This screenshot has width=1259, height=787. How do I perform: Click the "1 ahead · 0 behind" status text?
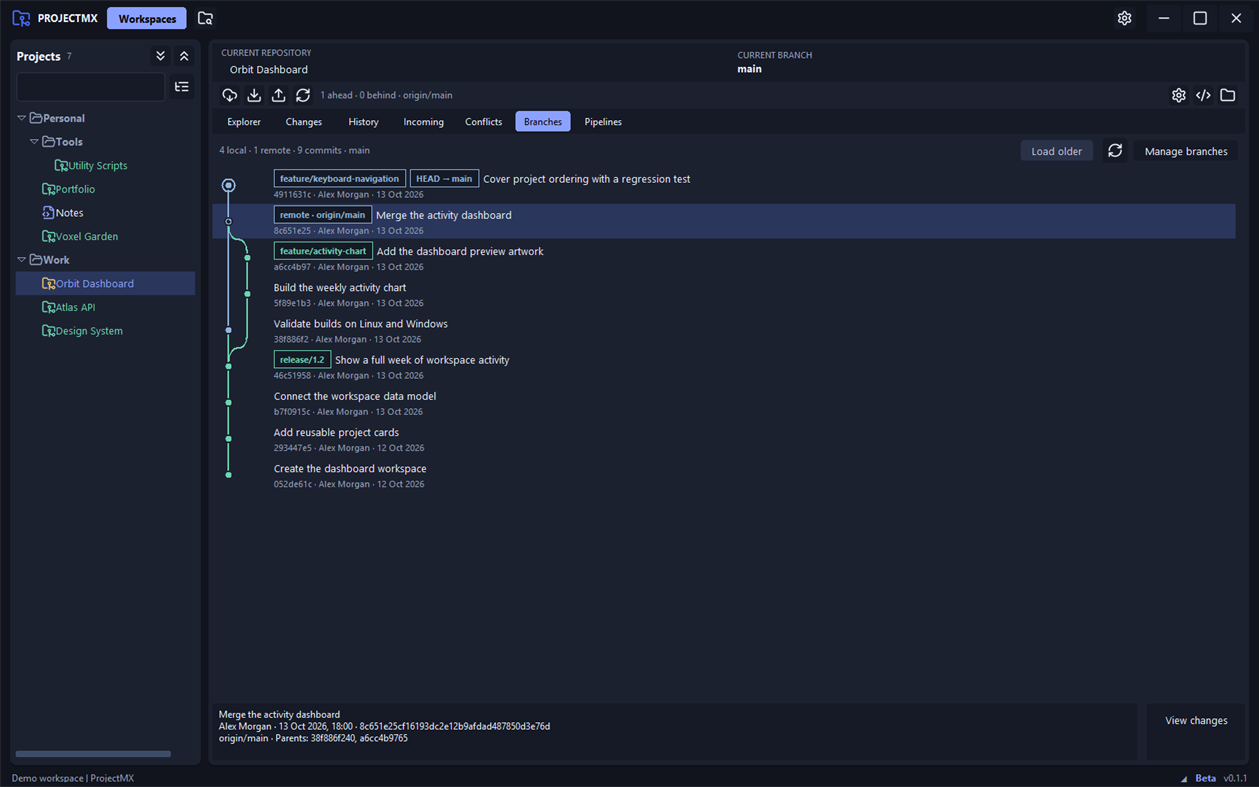(358, 95)
